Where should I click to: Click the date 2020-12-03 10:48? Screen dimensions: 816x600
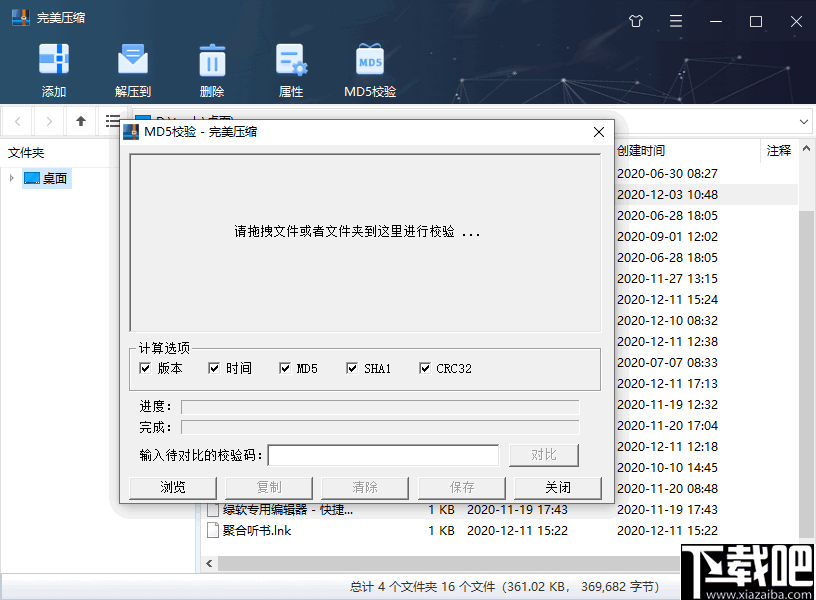[667, 195]
